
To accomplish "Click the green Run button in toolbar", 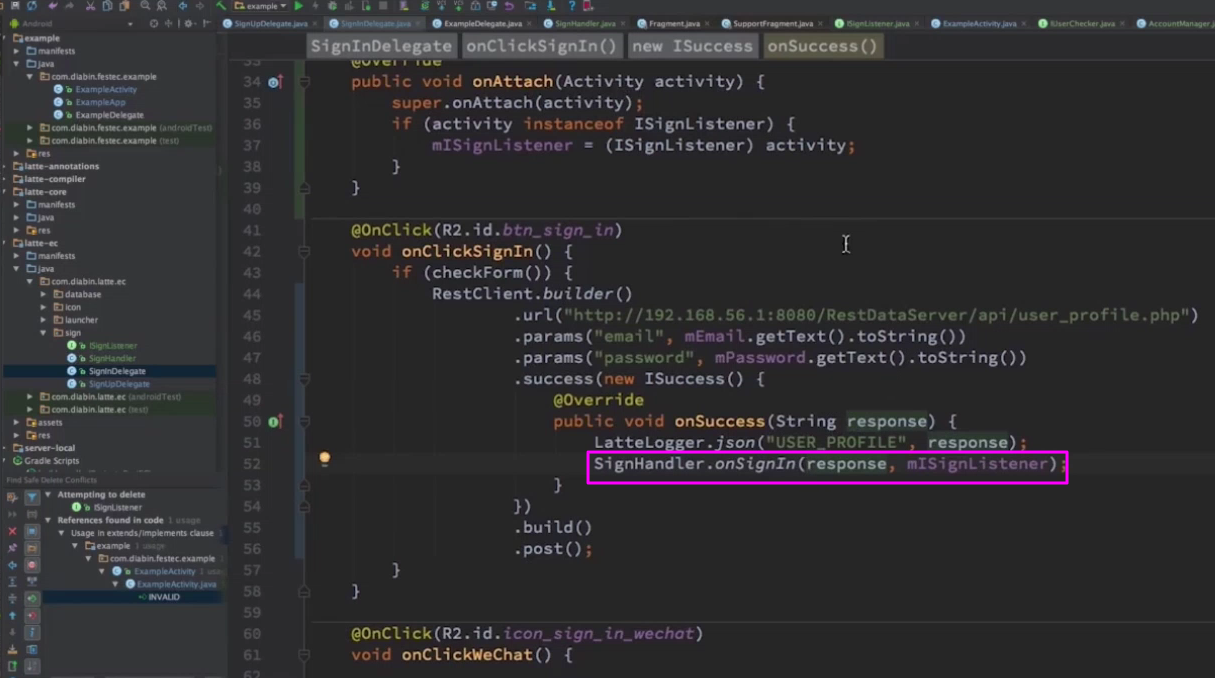I will coord(298,6).
